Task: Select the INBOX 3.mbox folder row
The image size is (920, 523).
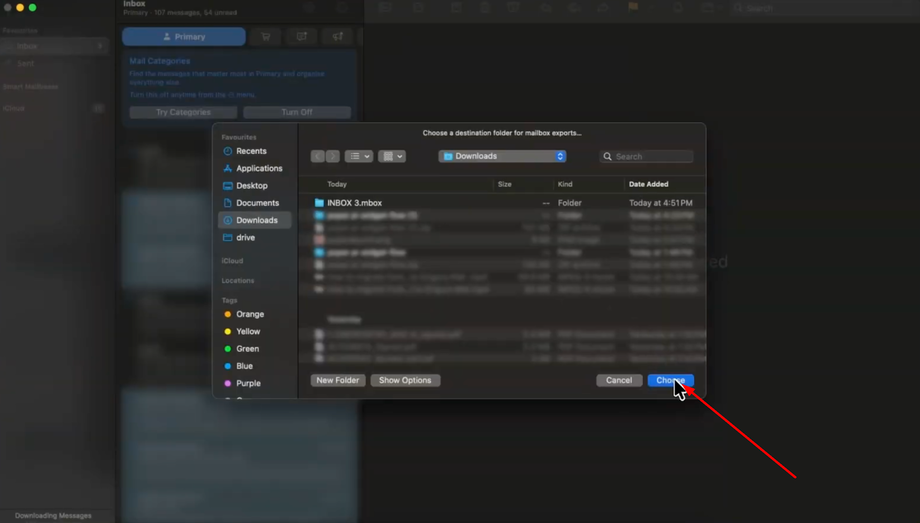Action: tap(502, 203)
